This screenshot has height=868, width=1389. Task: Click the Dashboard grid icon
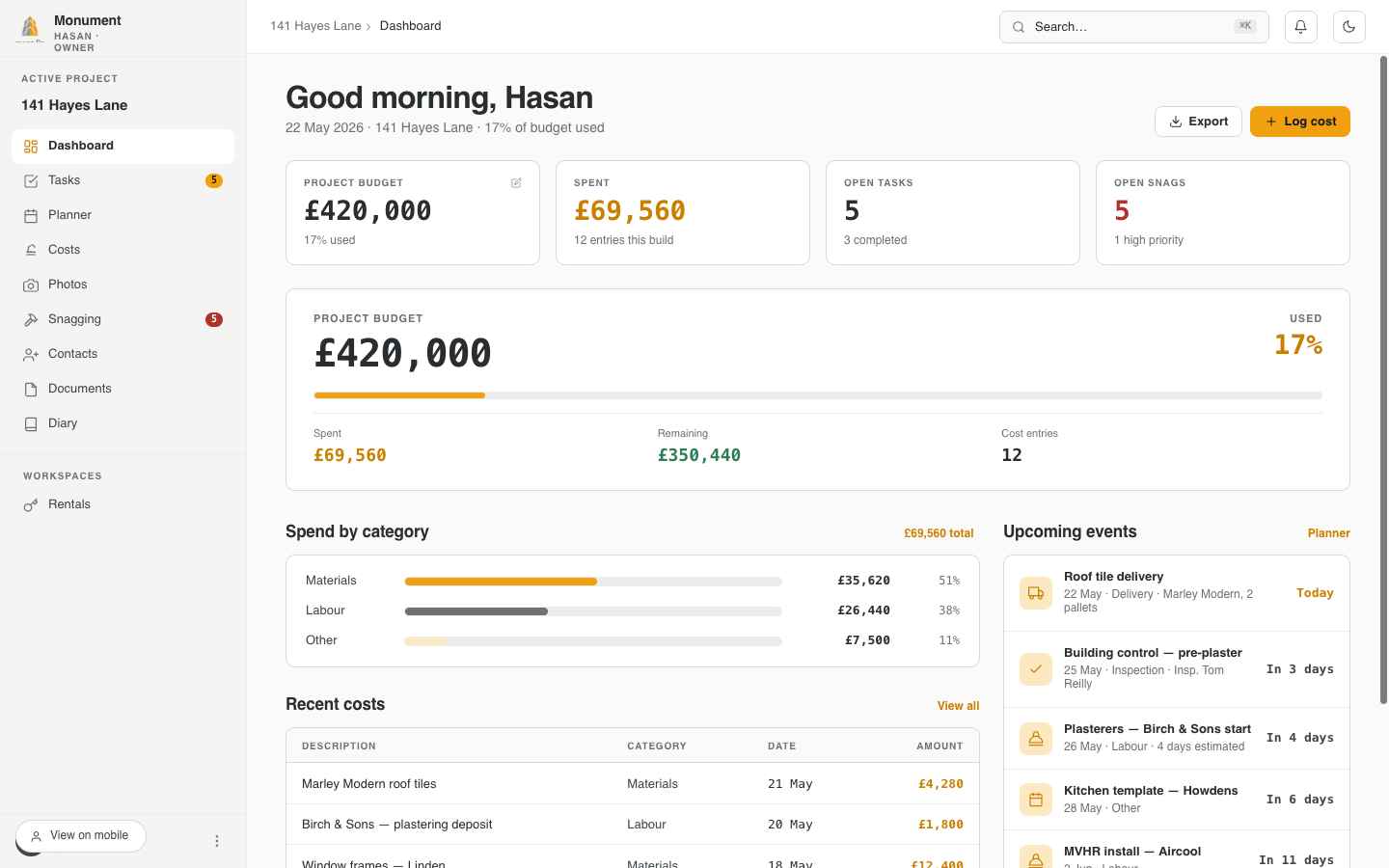[31, 147]
